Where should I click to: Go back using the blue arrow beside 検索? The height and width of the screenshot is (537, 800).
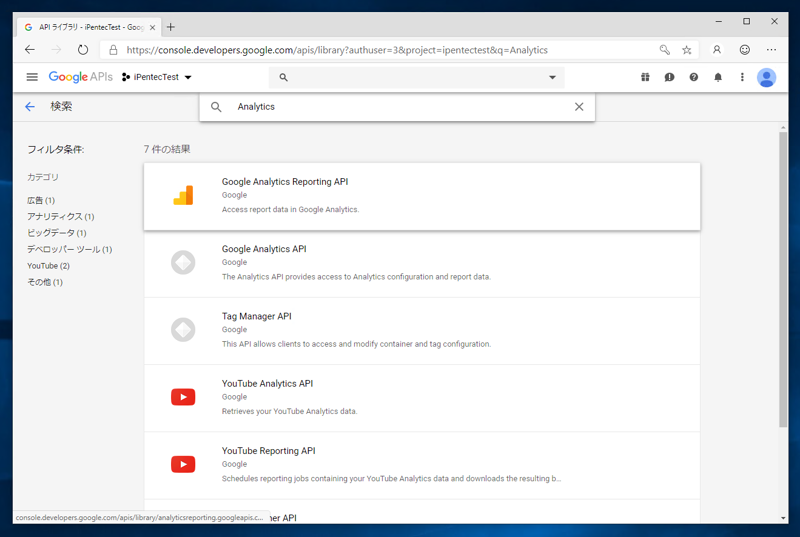coord(30,107)
